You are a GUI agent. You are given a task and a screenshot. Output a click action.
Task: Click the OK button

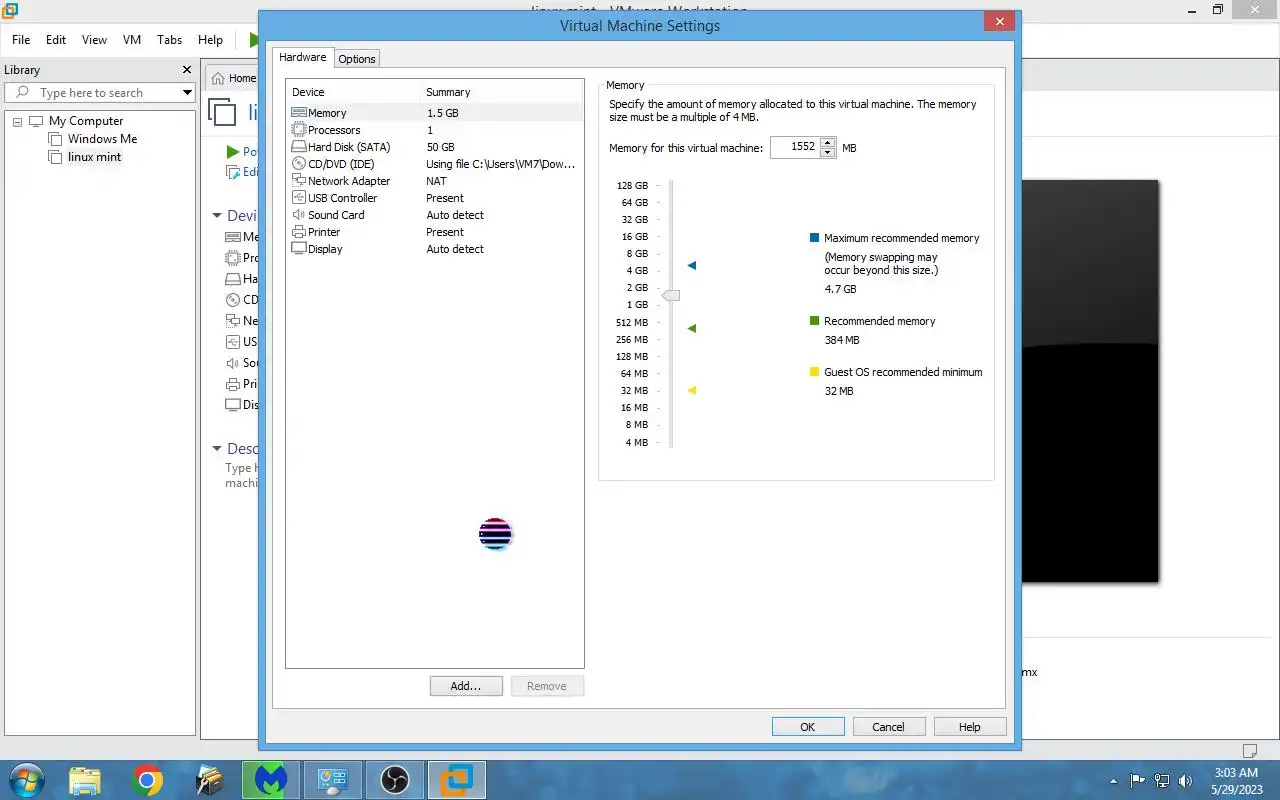[x=808, y=727]
